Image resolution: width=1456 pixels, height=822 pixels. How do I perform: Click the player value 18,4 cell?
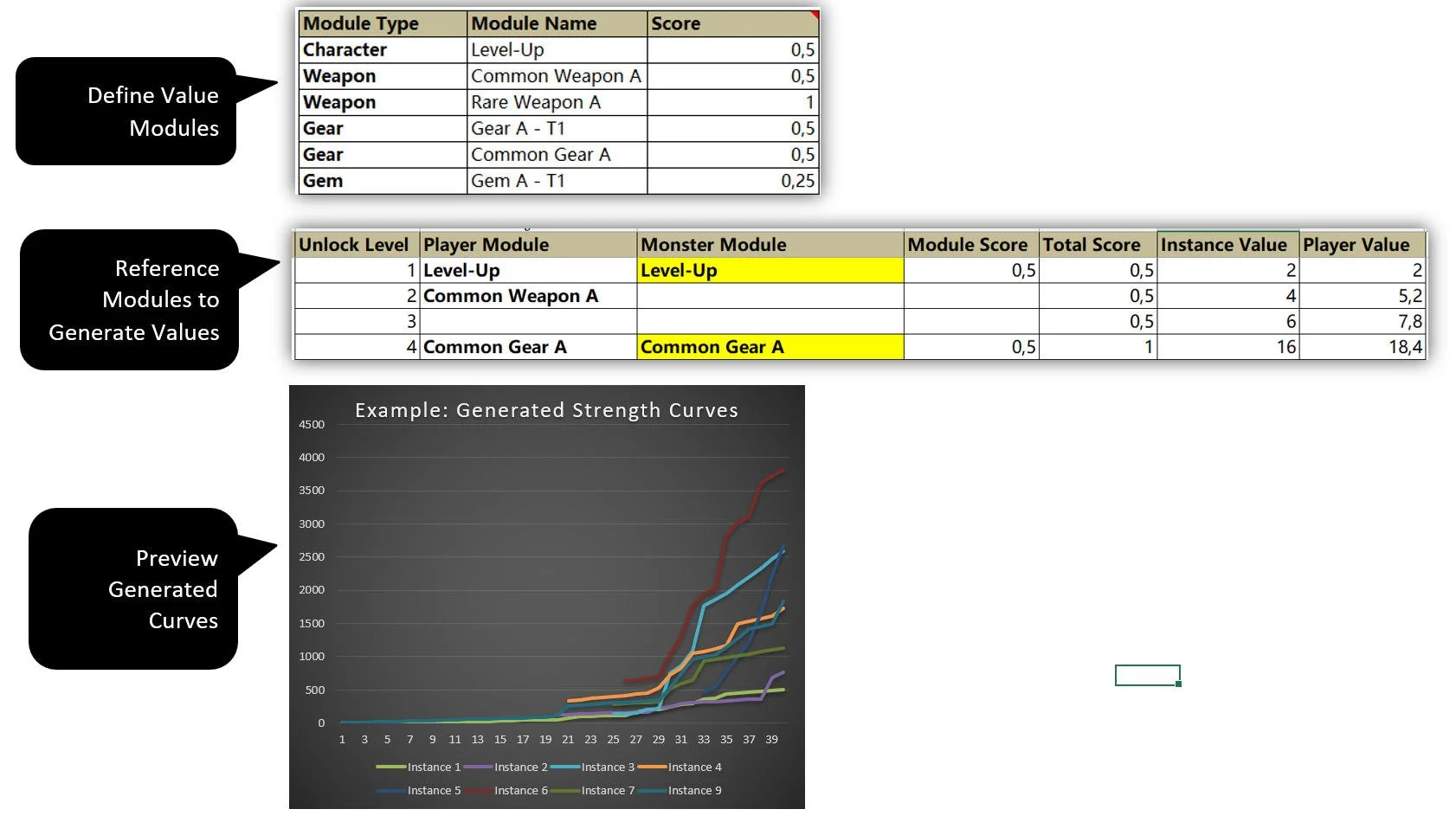pos(1363,347)
